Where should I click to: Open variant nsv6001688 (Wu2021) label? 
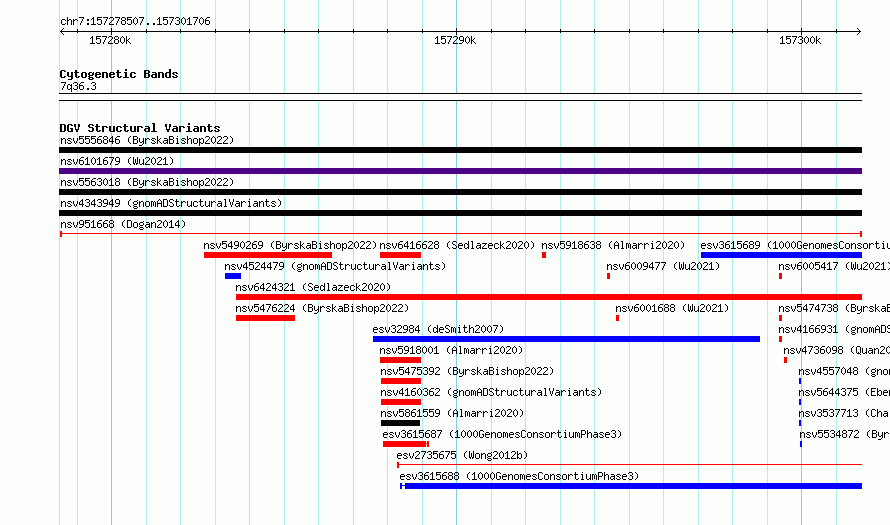[672, 308]
